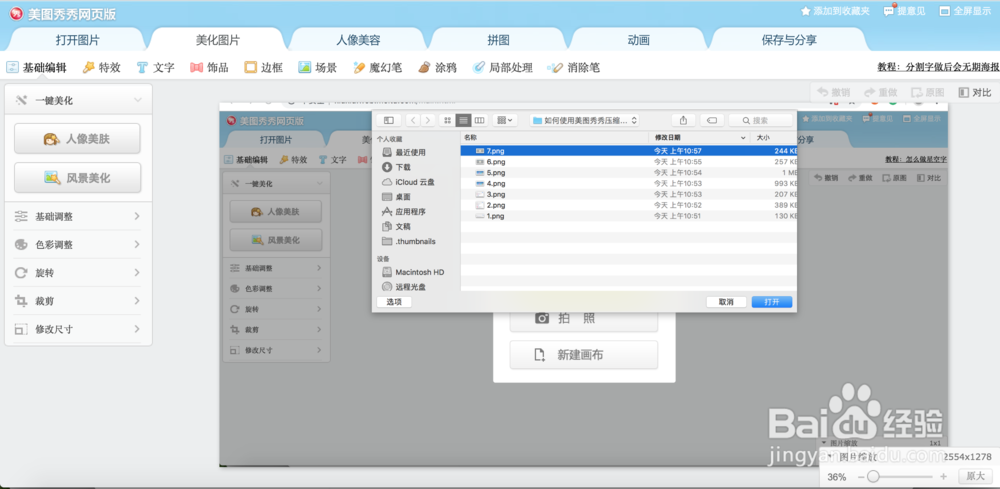Image resolution: width=1000 pixels, height=489 pixels.
Task: Click the large 风景美化 button in the main sidebar
Action: [x=77, y=178]
